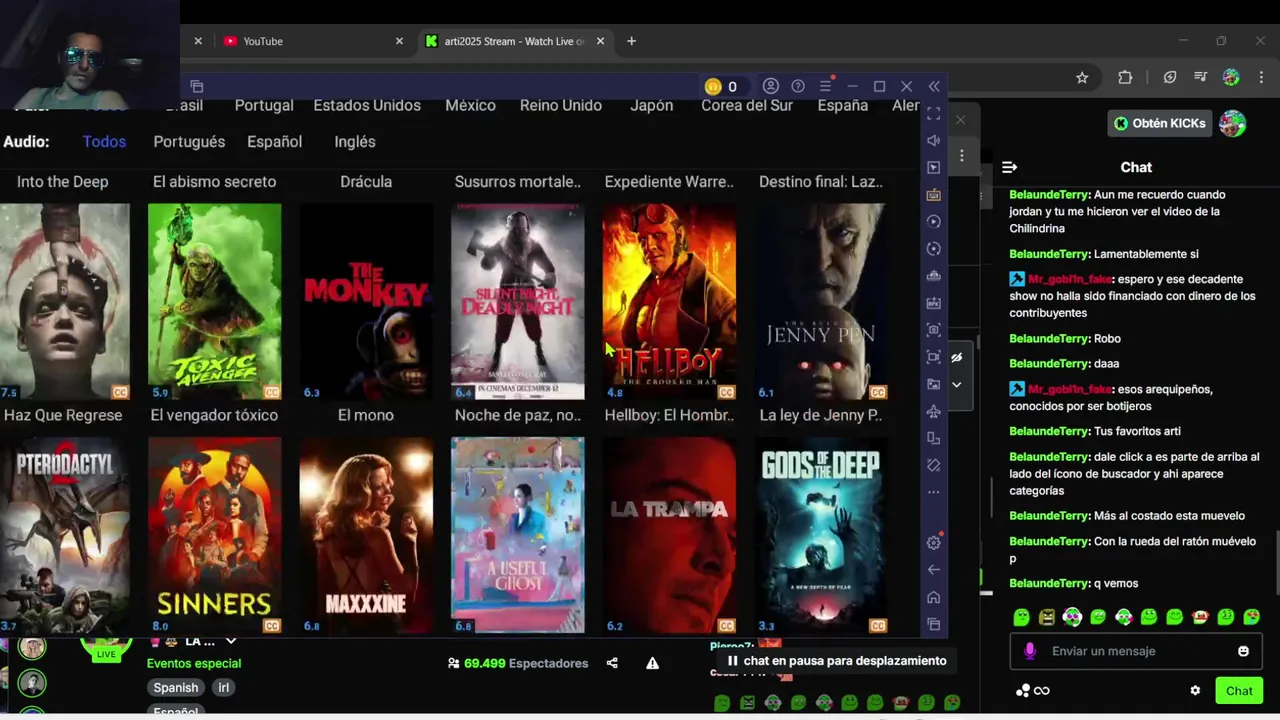Filter by country Corea del Sur
Viewport: 1280px width, 720px height.
(747, 106)
